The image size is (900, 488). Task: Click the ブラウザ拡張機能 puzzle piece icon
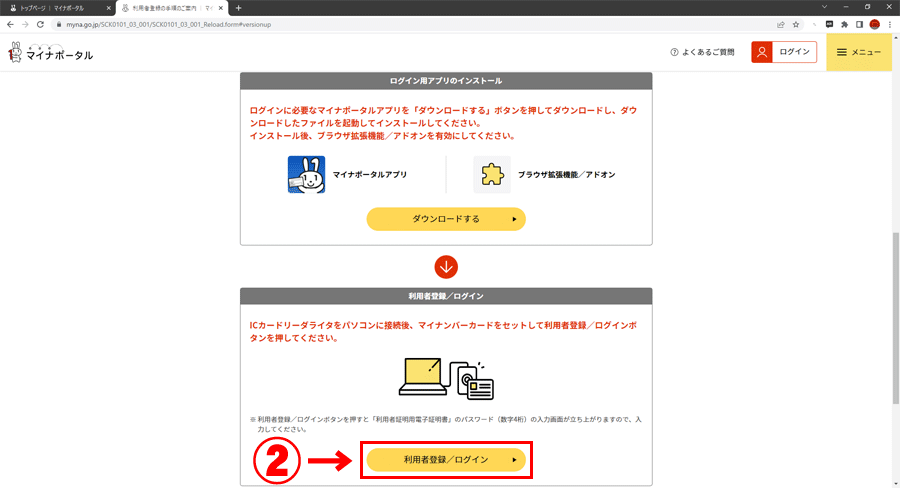[x=492, y=175]
